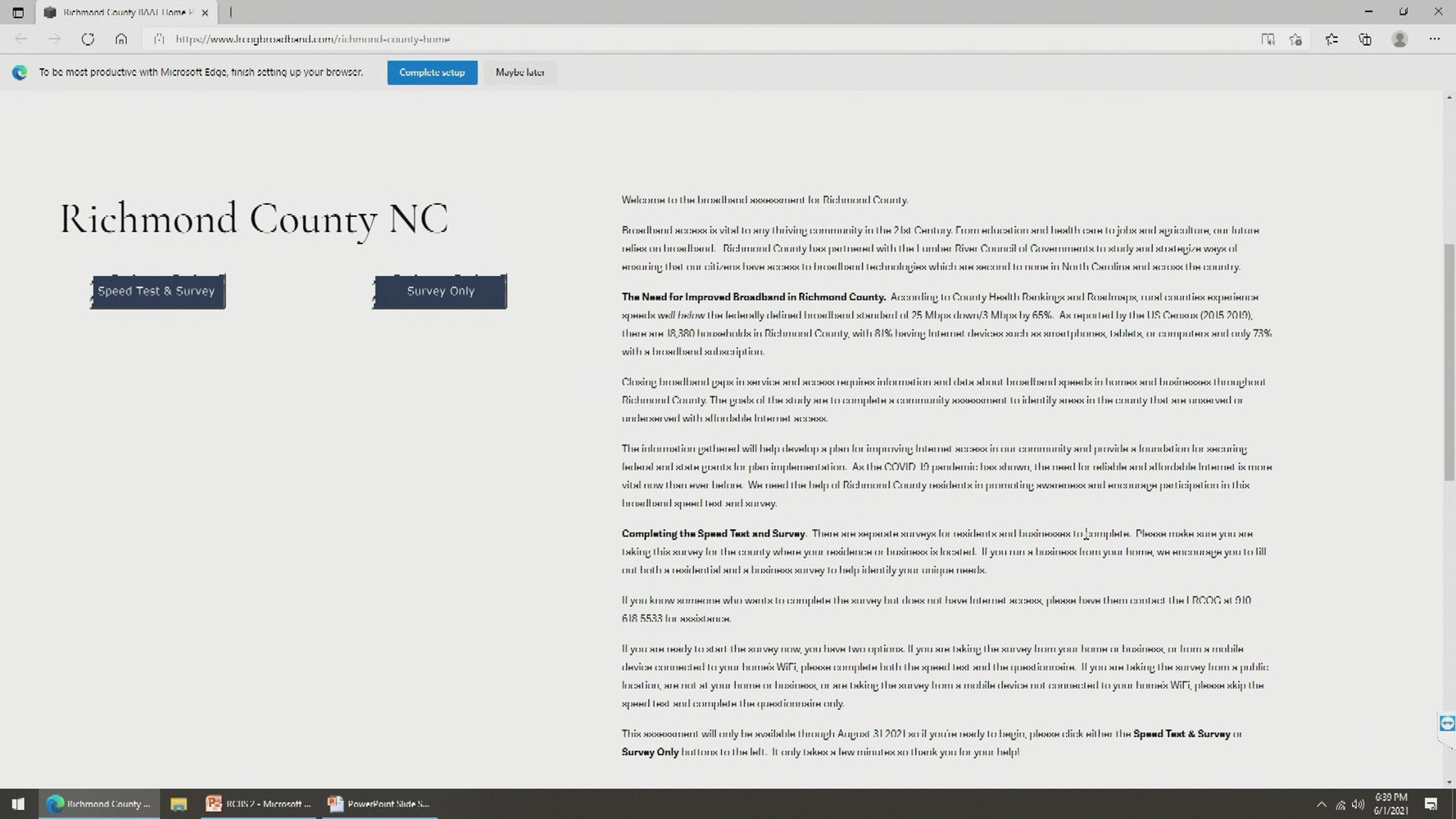The width and height of the screenshot is (1456, 819).
Task: Close the Richmond County tab
Action: (205, 12)
